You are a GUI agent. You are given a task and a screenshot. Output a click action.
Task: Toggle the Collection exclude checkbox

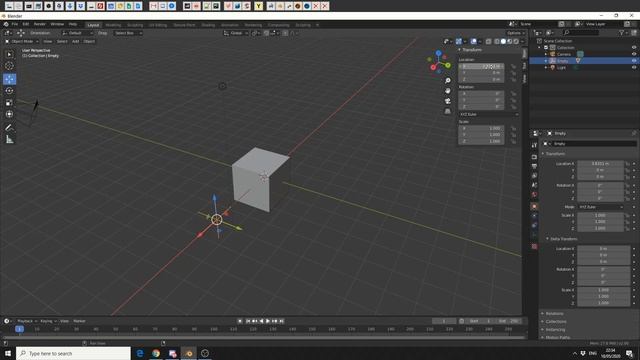[x=546, y=47]
